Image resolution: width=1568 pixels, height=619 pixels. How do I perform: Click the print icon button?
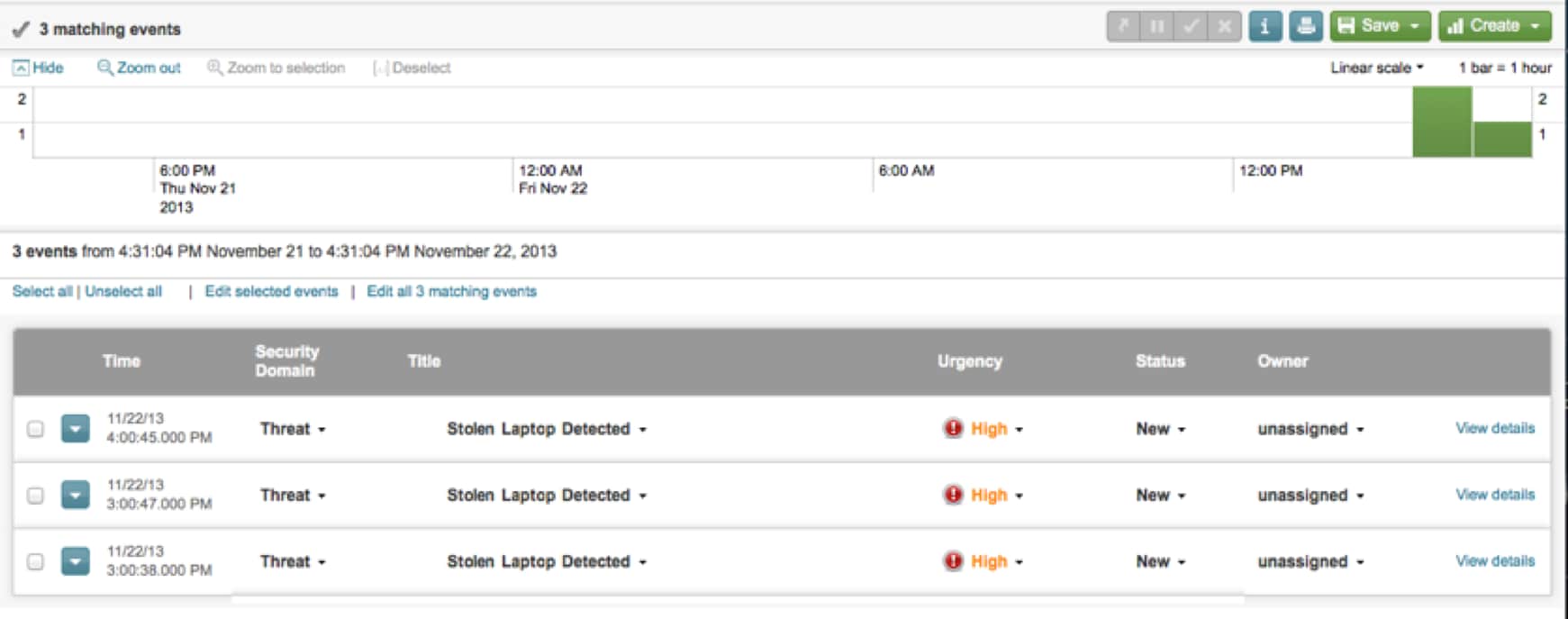[1305, 26]
